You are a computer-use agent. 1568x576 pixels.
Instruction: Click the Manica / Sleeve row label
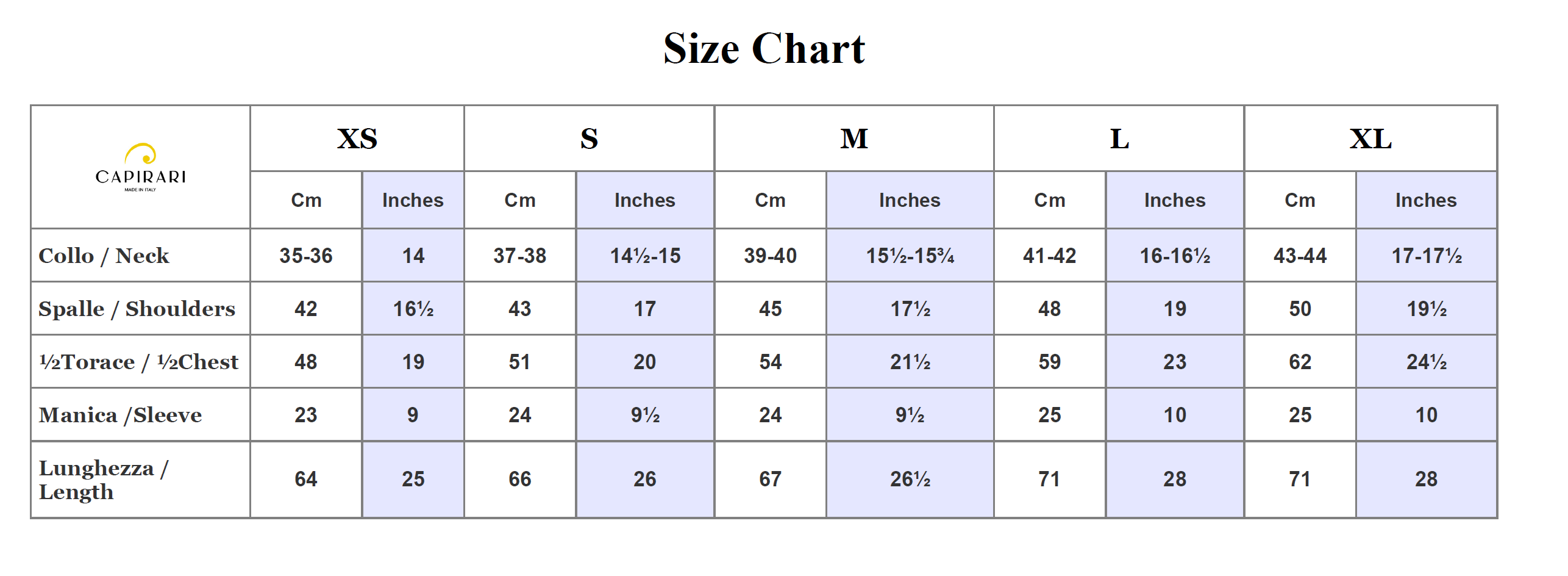[x=120, y=415]
